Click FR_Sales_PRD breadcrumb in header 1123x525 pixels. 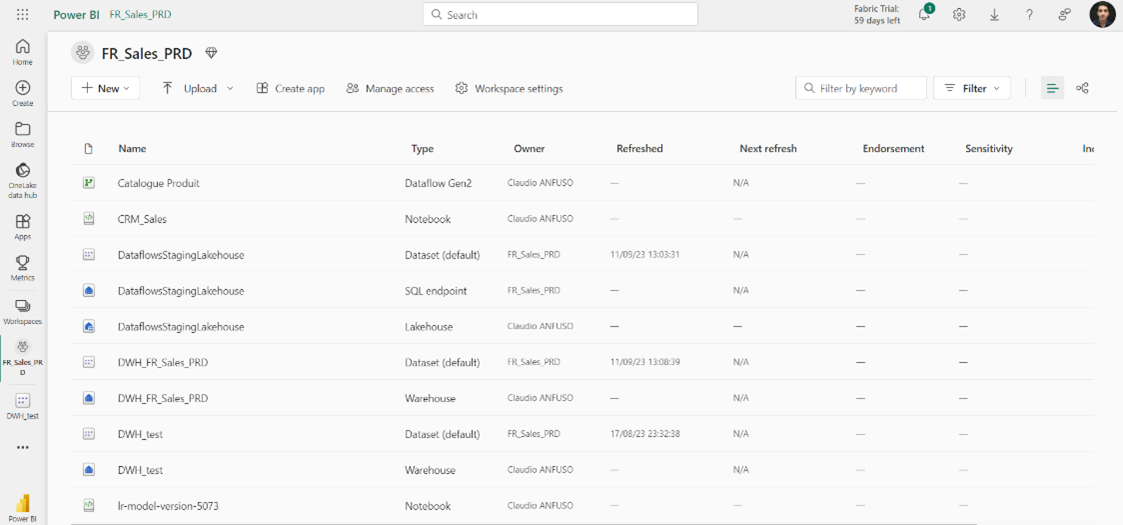[x=140, y=14]
